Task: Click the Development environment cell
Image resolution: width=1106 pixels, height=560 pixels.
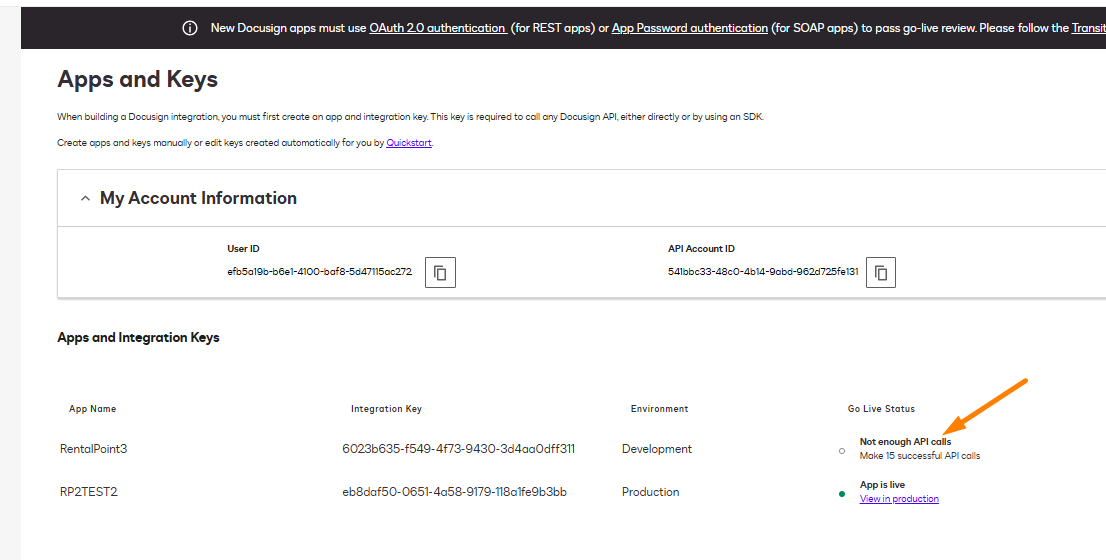Action: click(x=657, y=449)
